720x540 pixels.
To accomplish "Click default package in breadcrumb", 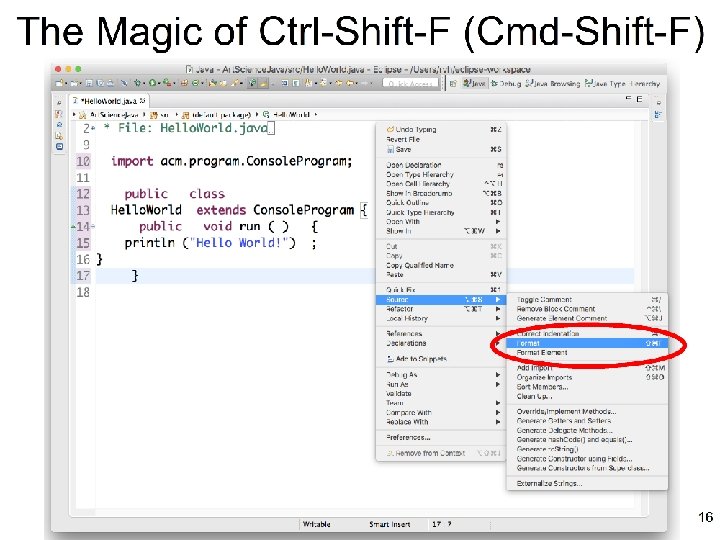I will point(216,114).
